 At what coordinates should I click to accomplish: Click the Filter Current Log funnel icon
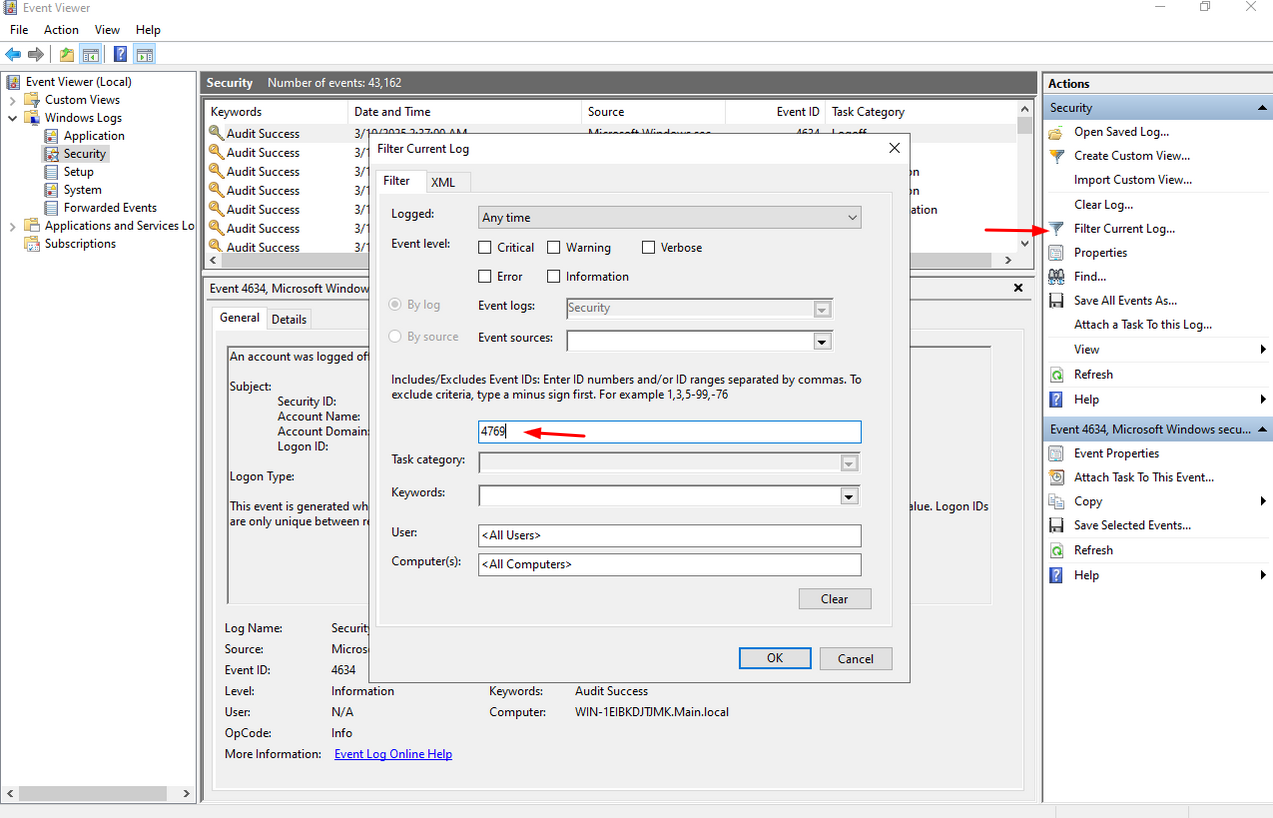coord(1056,229)
